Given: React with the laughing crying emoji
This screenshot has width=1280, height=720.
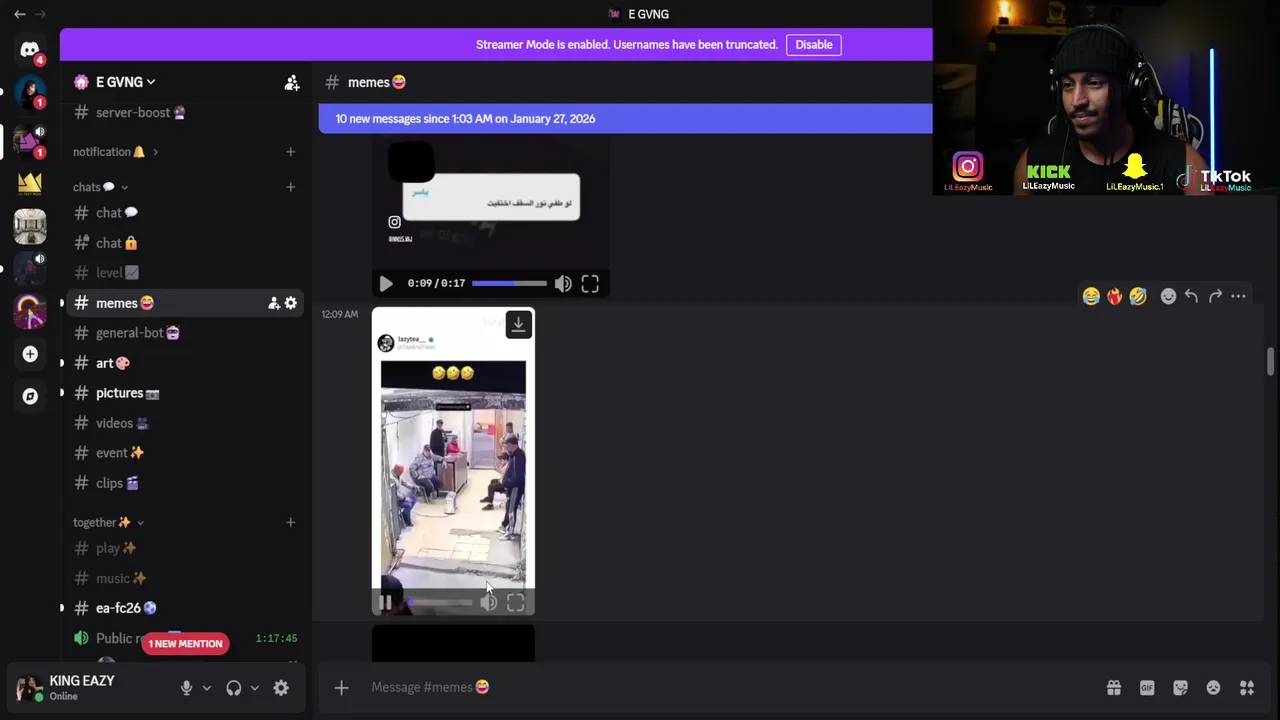Looking at the screenshot, I should [1091, 296].
